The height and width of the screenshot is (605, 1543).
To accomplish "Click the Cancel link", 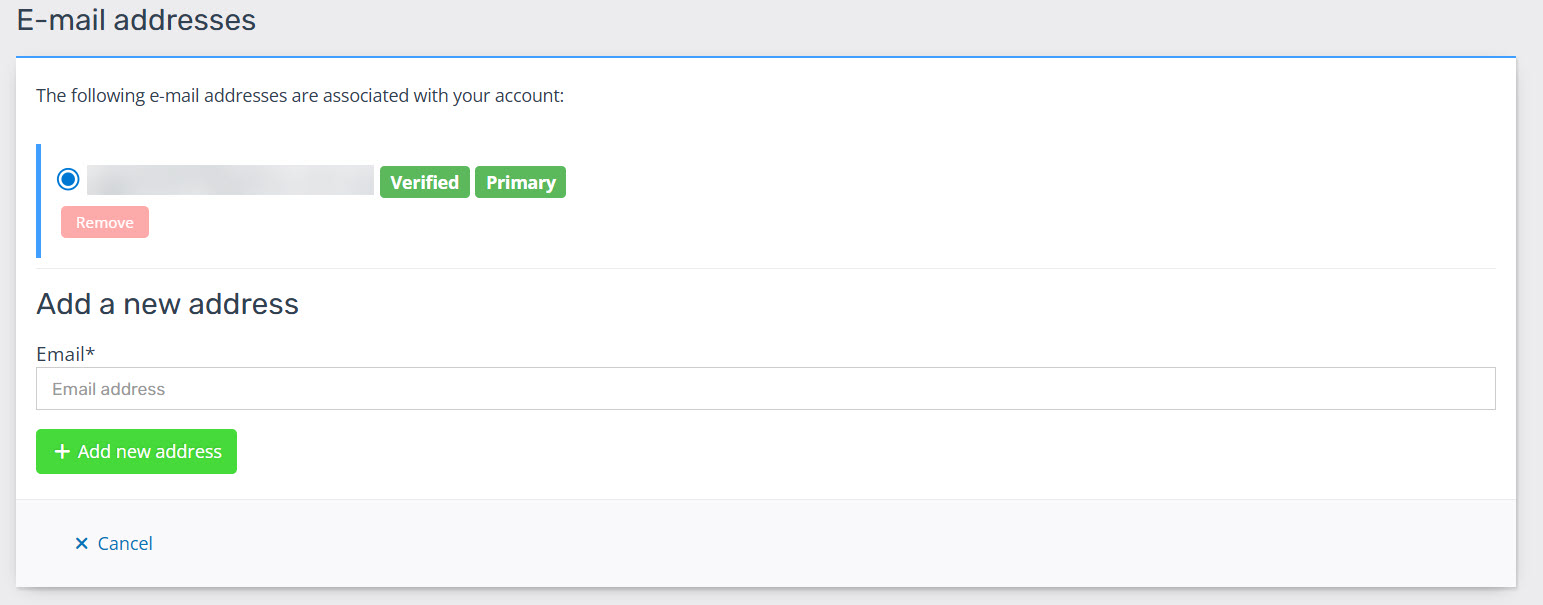I will tap(125, 543).
